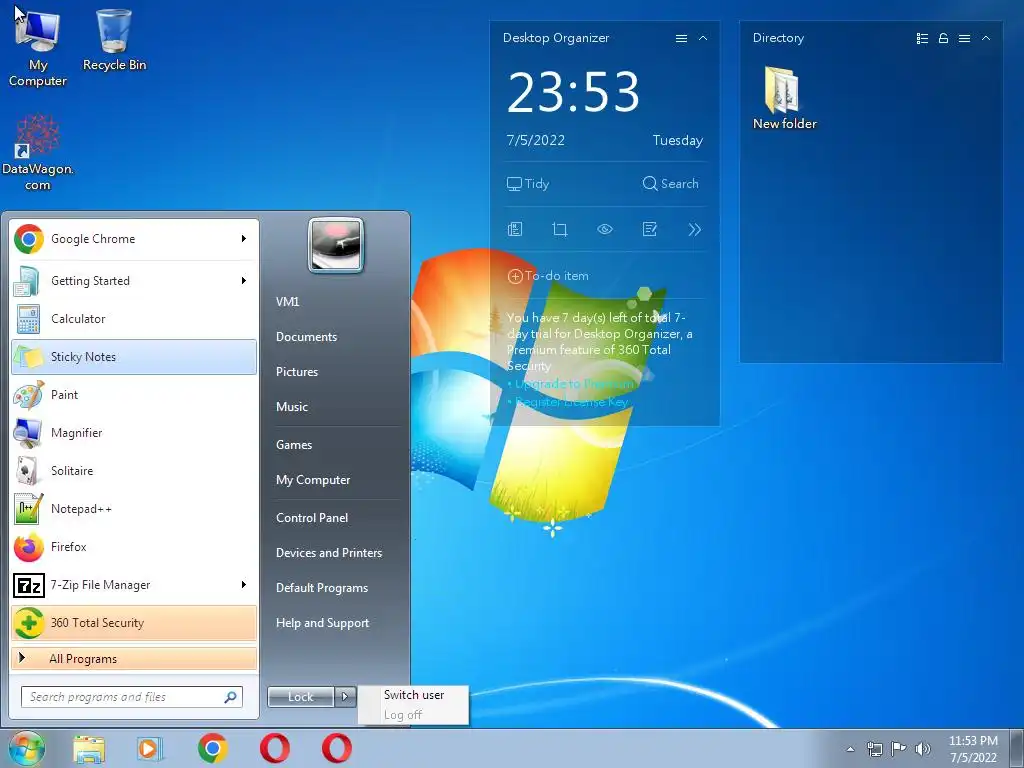
Task: Open VM1 user folder link
Action: pyautogui.click(x=287, y=302)
